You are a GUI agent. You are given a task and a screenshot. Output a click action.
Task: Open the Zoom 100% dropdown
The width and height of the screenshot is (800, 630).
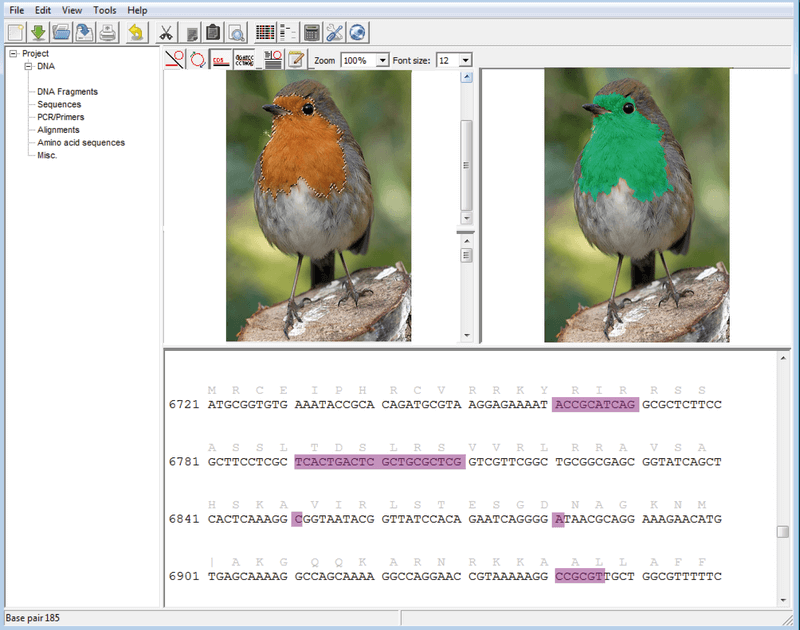382,60
